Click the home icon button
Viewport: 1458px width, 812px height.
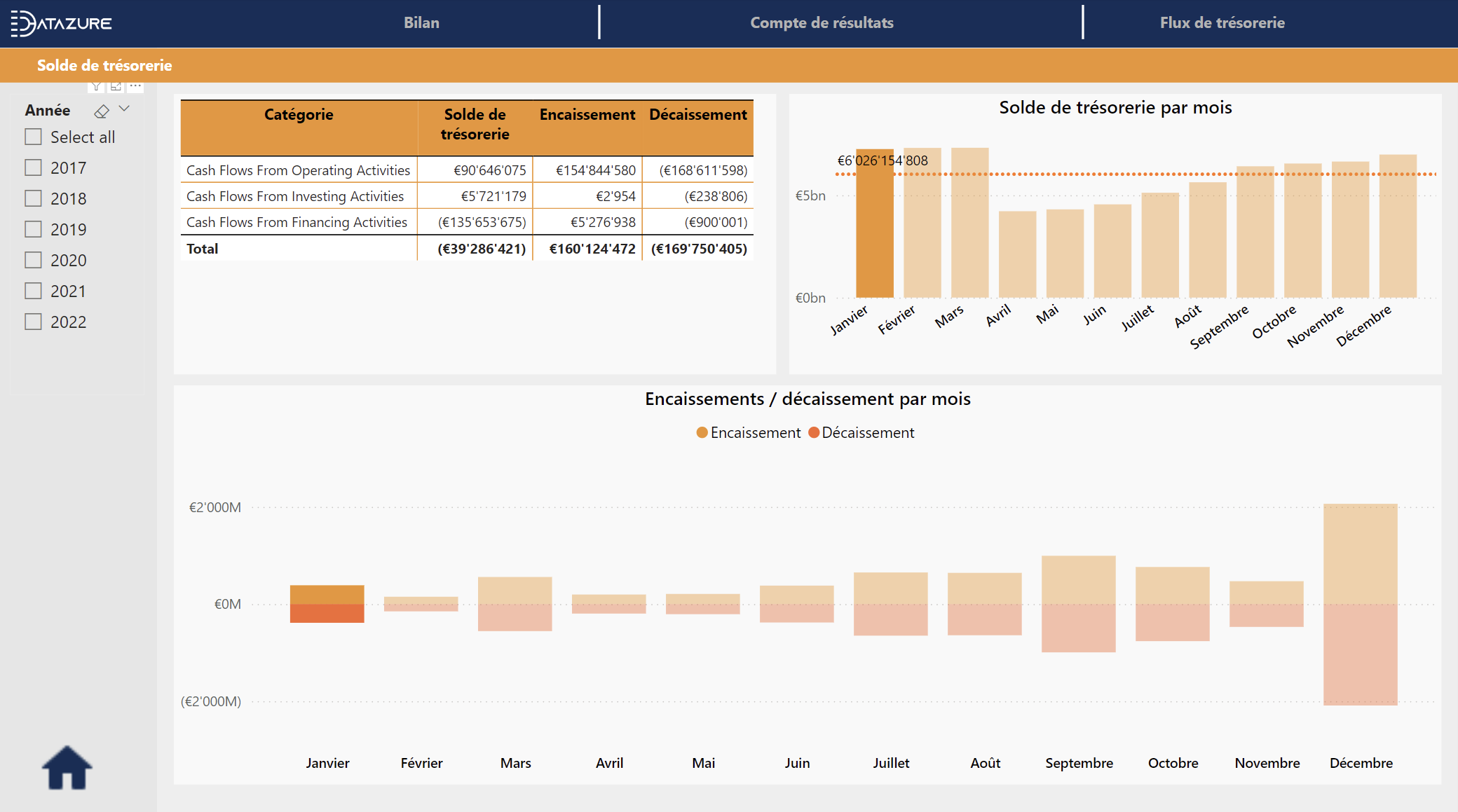[x=67, y=767]
